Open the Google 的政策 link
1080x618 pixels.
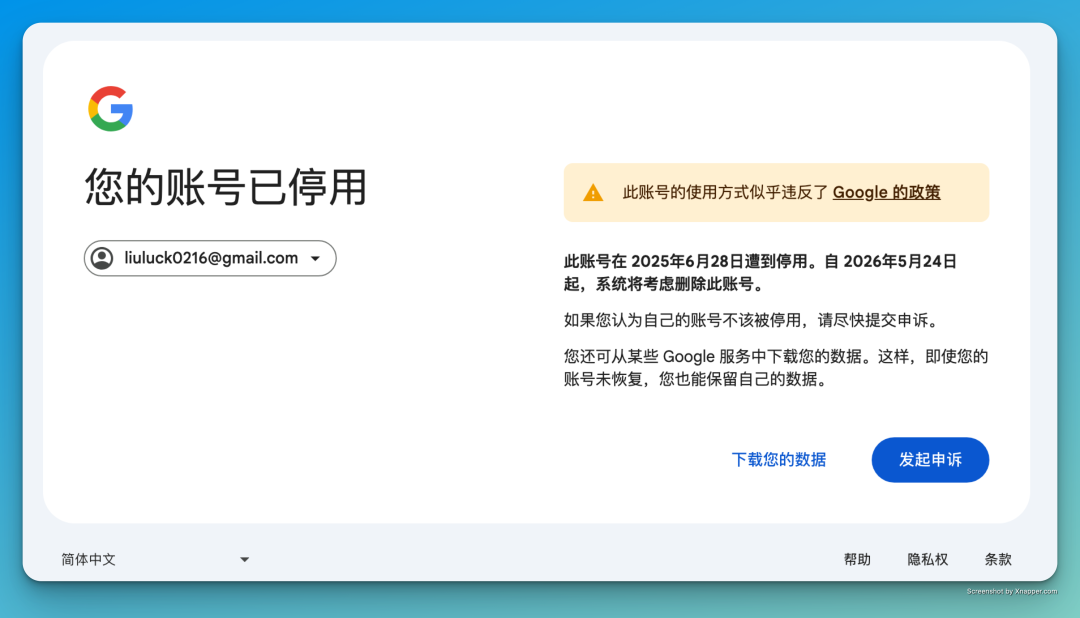pyautogui.click(x=886, y=192)
